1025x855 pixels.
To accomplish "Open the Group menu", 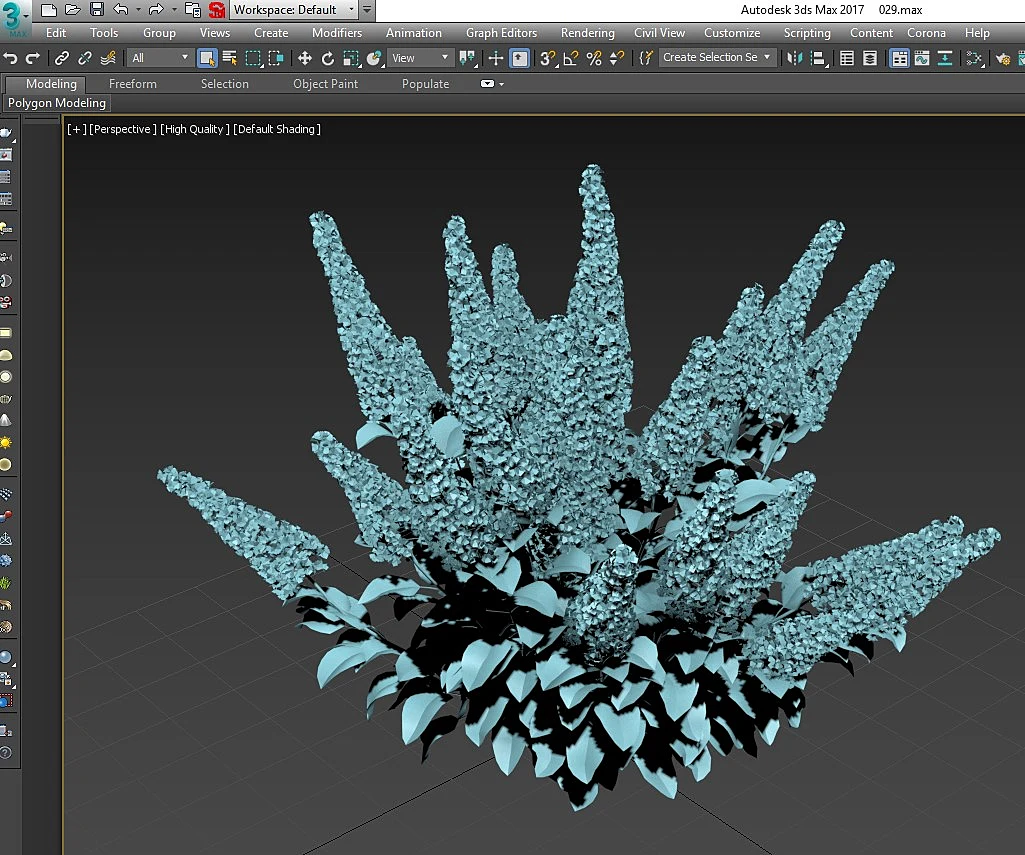I will [x=160, y=33].
